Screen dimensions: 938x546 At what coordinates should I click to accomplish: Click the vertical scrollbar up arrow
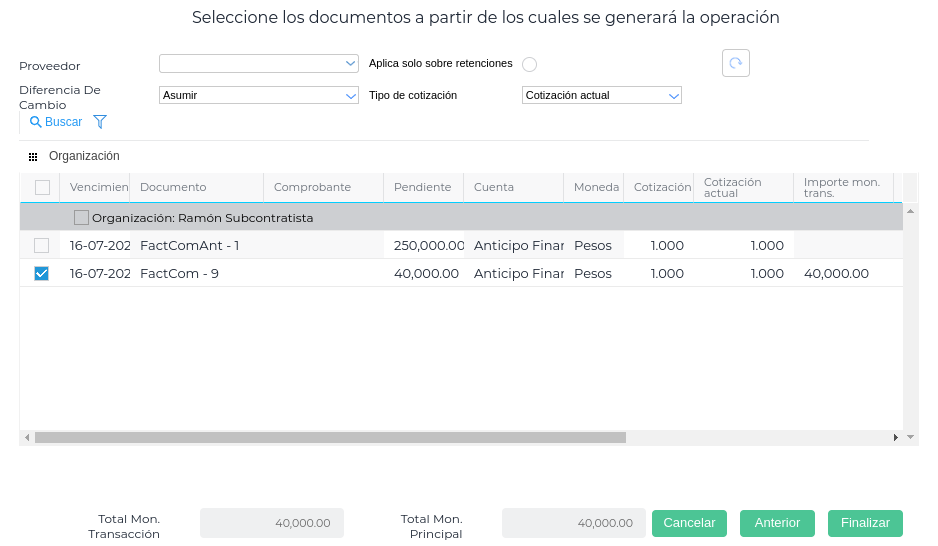[x=910, y=211]
